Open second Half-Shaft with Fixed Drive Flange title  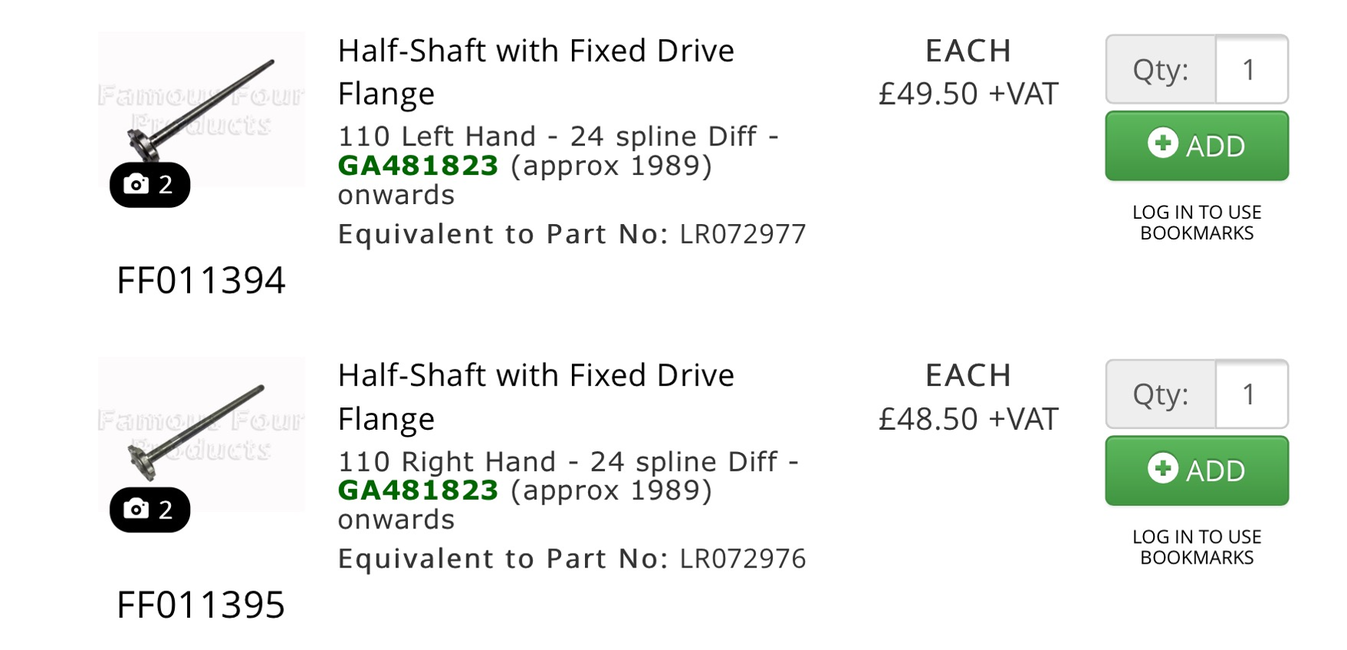pos(536,397)
